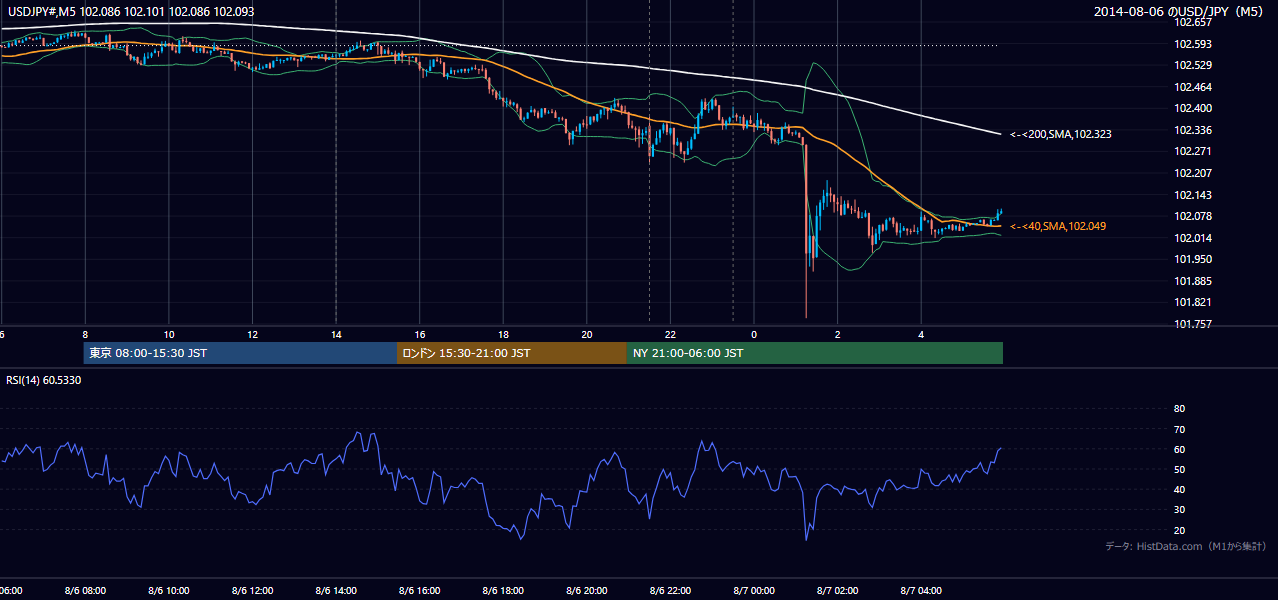Click time axis label 8/6 18:00

503,590
